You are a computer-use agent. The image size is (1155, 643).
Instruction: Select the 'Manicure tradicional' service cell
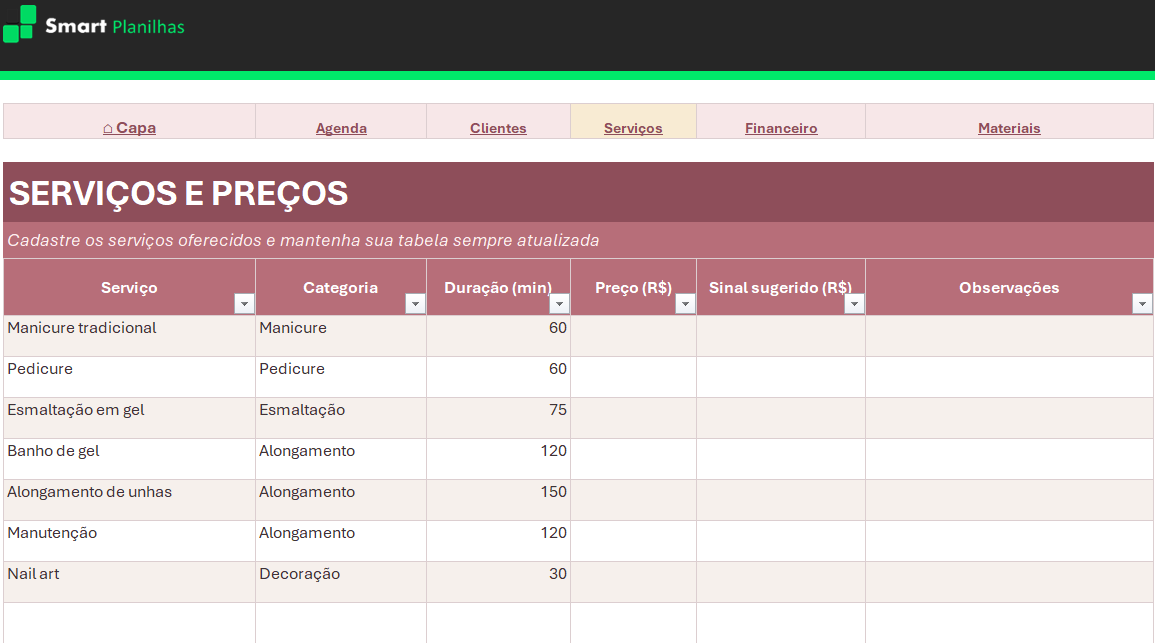pos(130,337)
